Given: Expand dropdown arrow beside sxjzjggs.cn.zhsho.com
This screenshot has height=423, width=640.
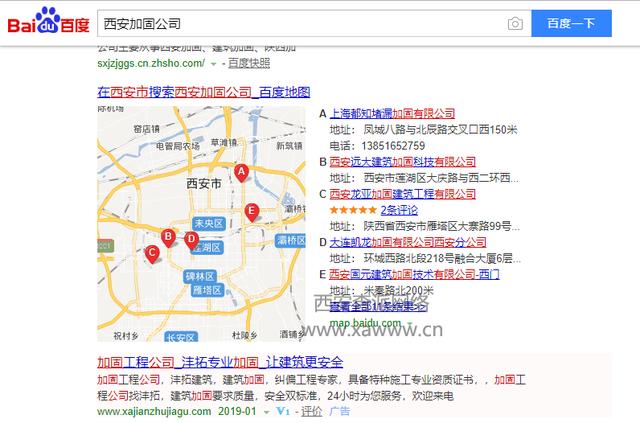Looking at the screenshot, I should (x=213, y=64).
